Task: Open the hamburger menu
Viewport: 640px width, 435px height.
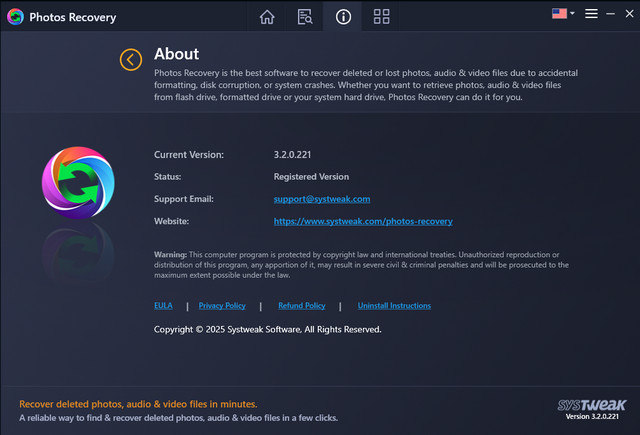Action: click(x=591, y=14)
